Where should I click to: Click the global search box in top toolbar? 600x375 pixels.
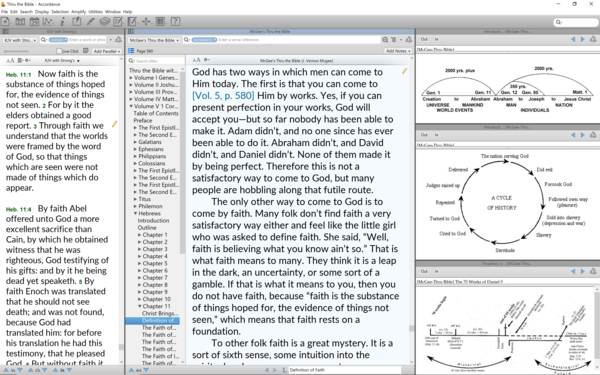tap(576, 22)
